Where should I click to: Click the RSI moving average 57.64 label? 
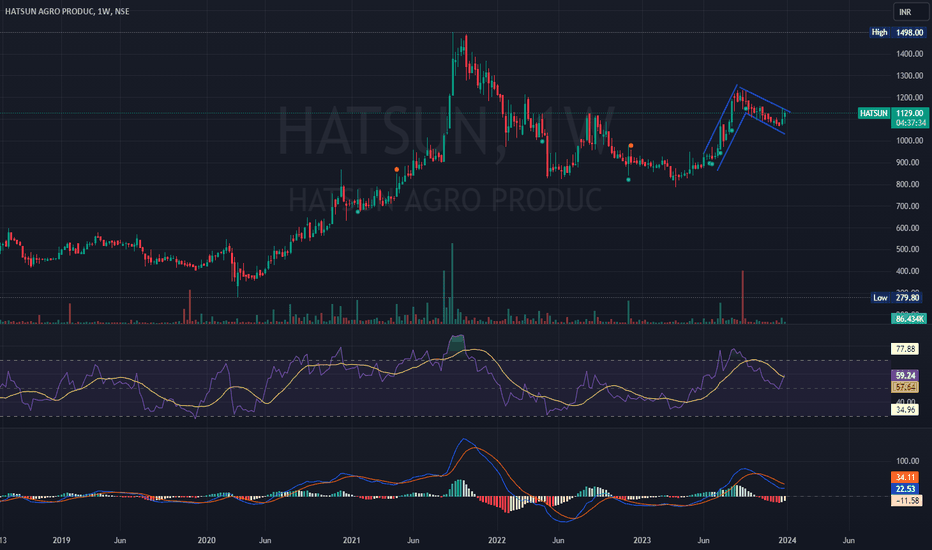tap(905, 387)
